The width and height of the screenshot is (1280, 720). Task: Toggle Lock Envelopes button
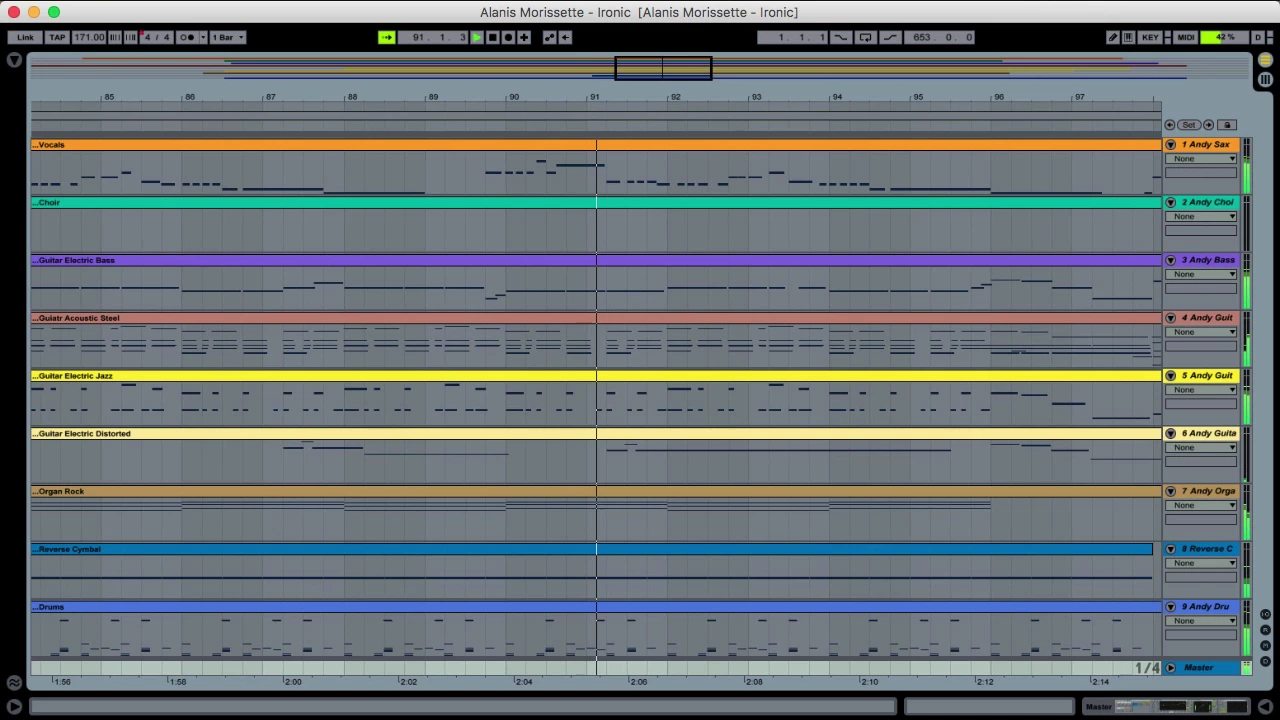coord(1227,125)
